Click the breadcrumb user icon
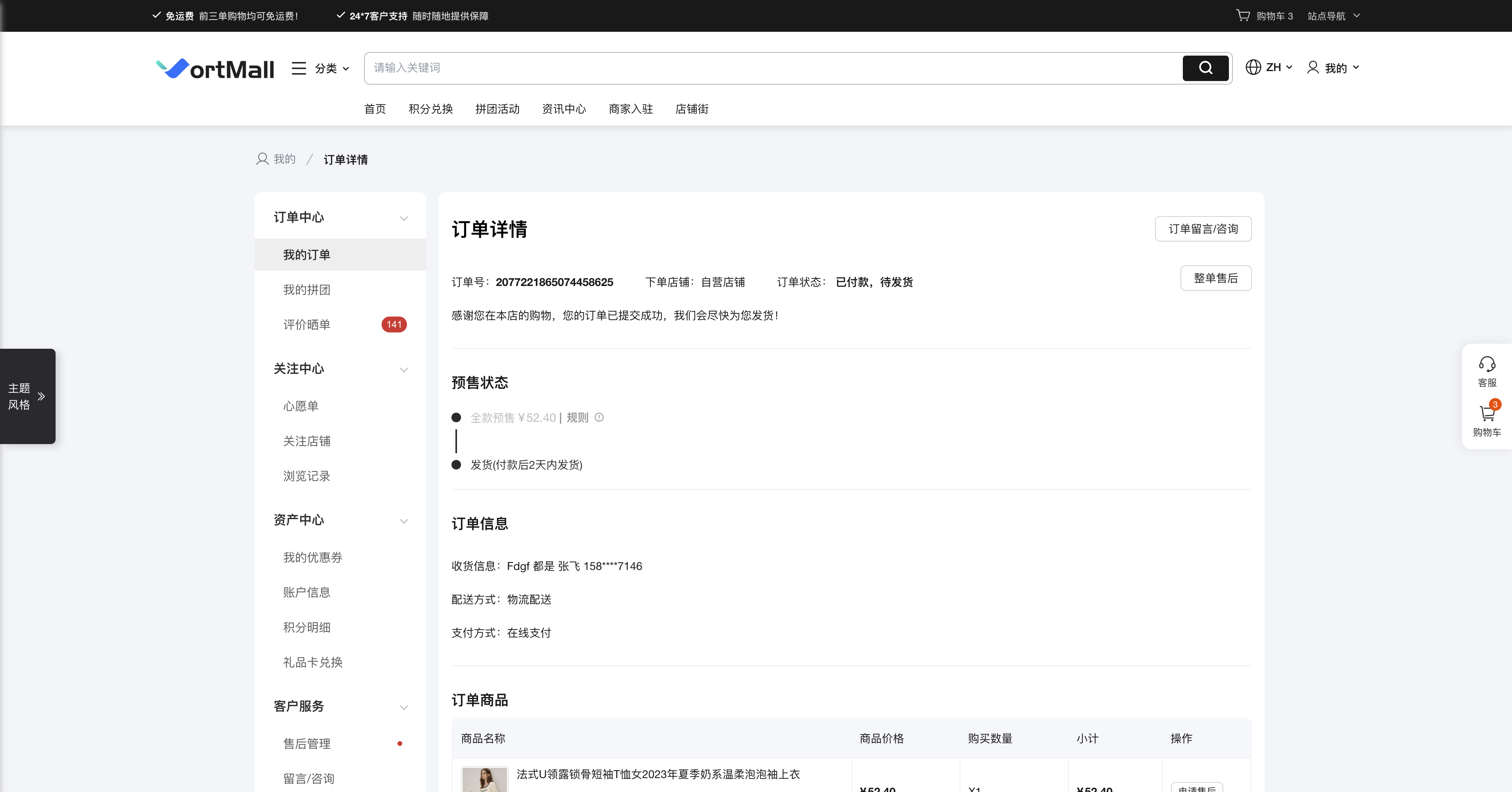This screenshot has height=792, width=1512. [262, 159]
